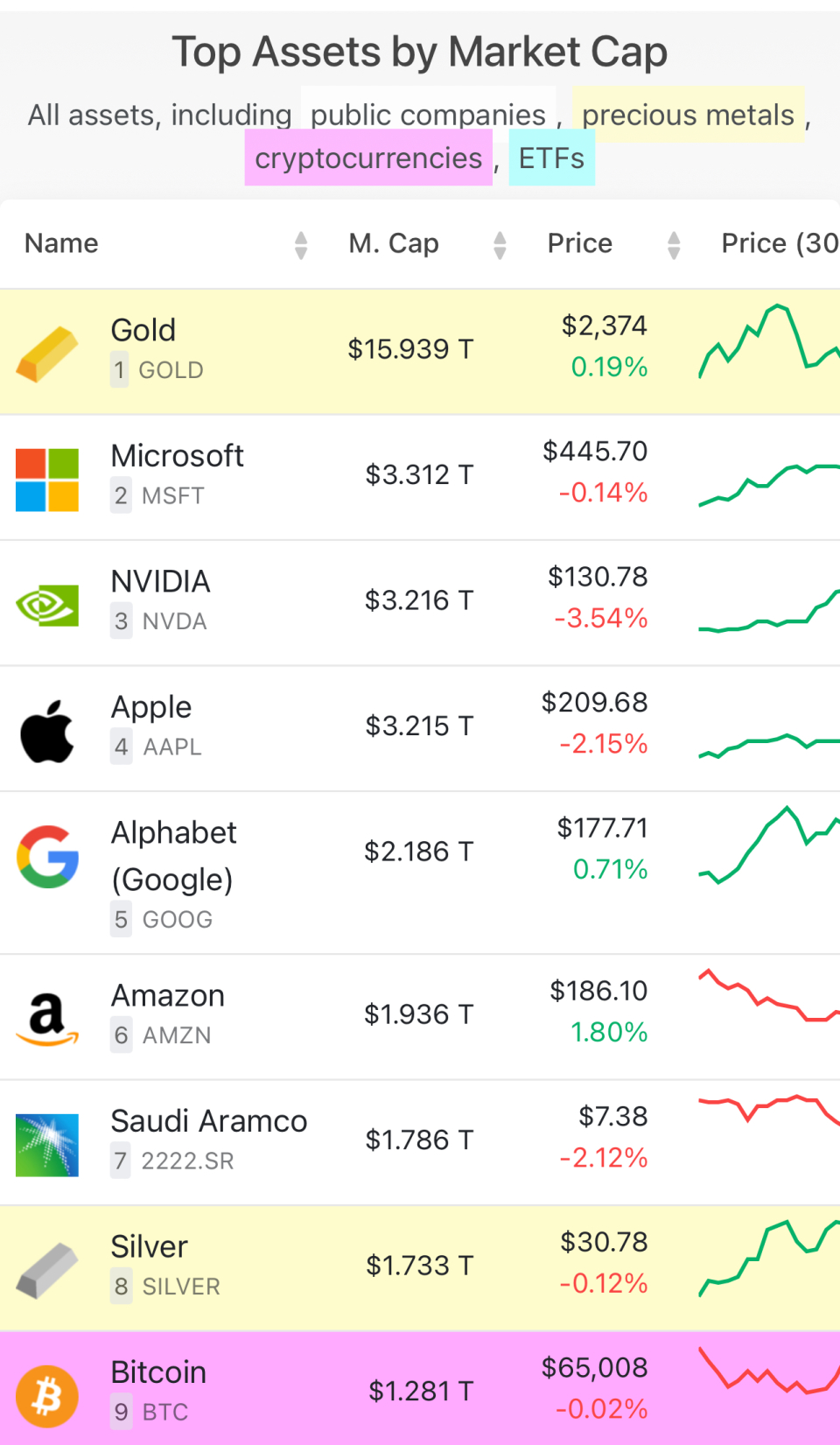This screenshot has width=840, height=1445.
Task: Toggle the public companies filter
Action: click(x=428, y=115)
